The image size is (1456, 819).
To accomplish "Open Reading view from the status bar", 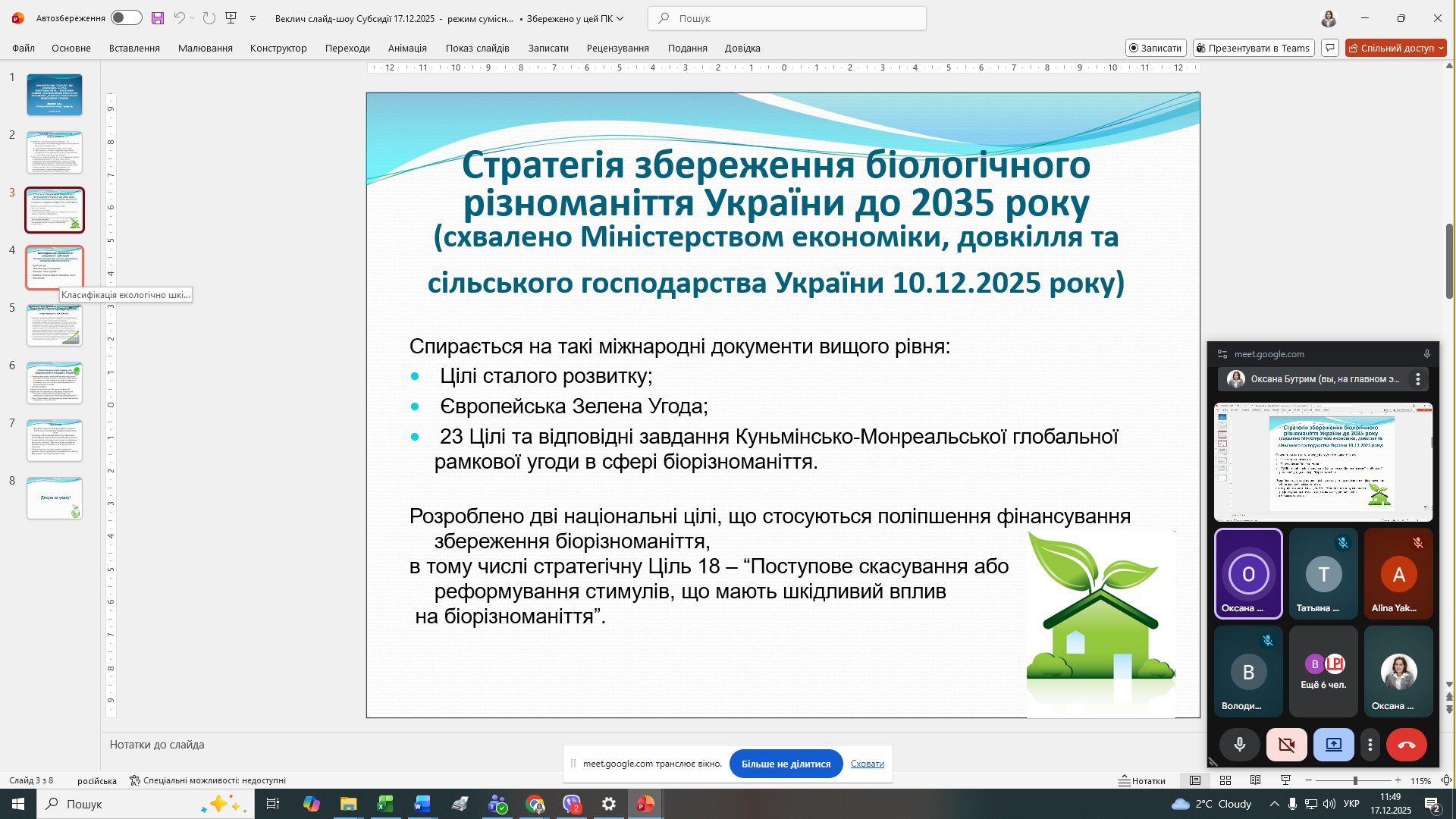I will click(x=1256, y=780).
